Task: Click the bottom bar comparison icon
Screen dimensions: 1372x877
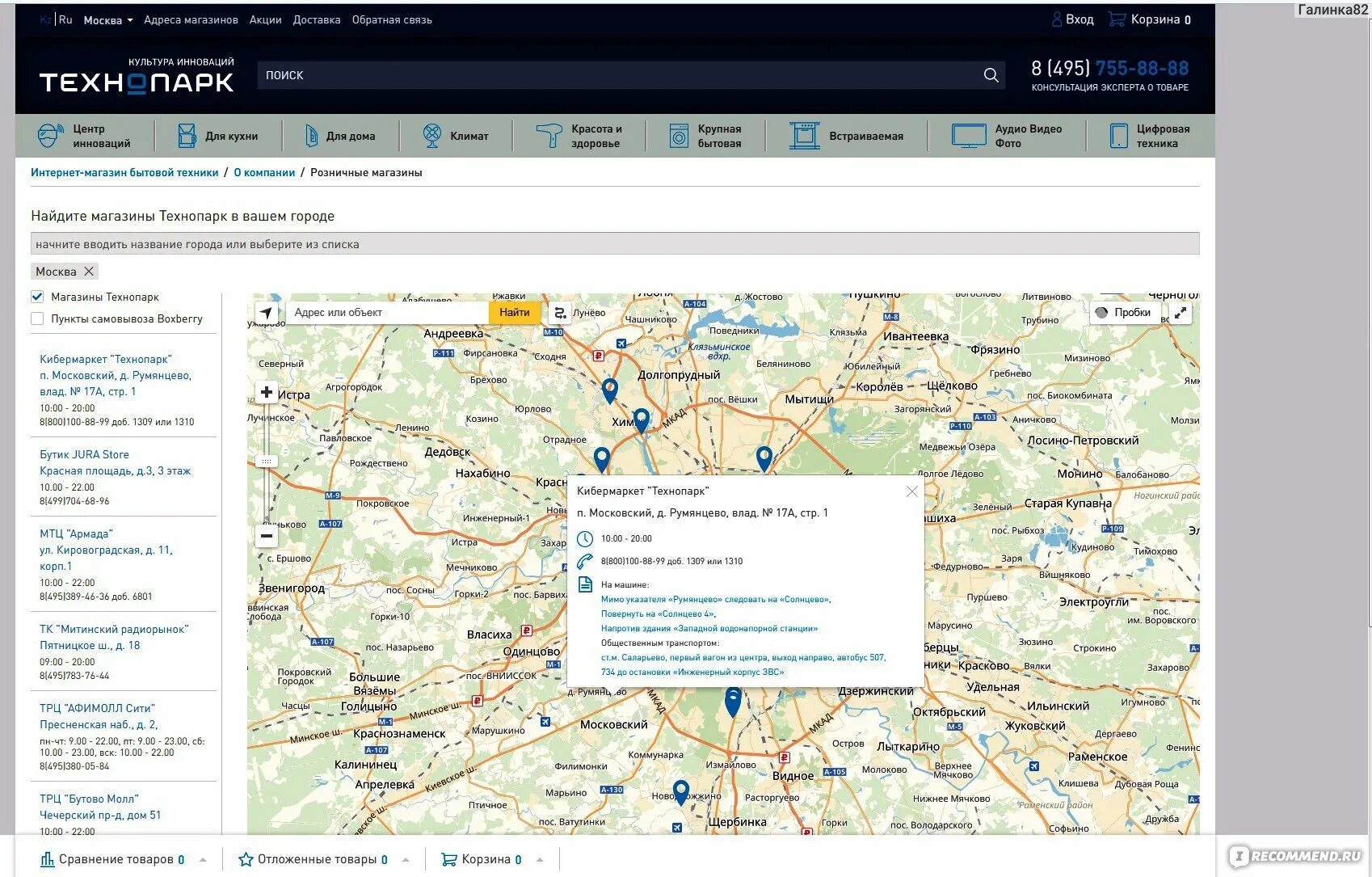Action: click(x=47, y=859)
